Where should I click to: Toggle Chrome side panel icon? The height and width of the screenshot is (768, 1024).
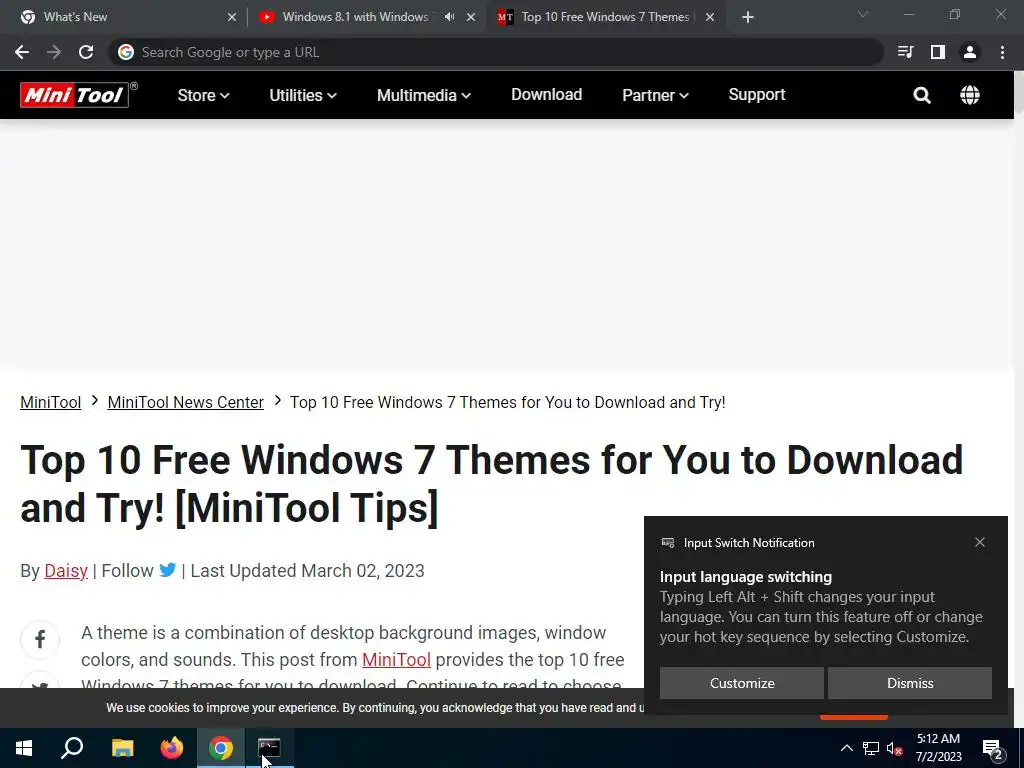click(938, 52)
